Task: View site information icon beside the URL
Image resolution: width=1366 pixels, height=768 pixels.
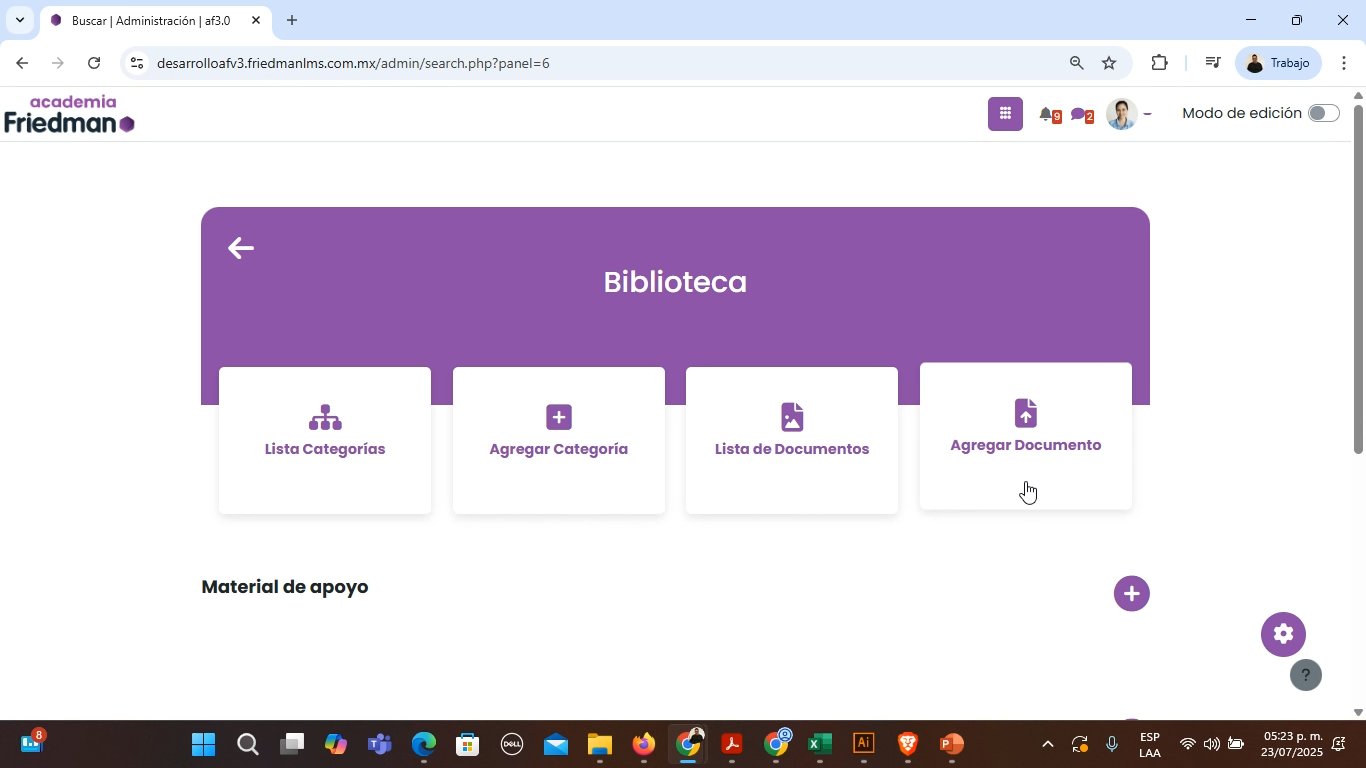Action: point(137,63)
